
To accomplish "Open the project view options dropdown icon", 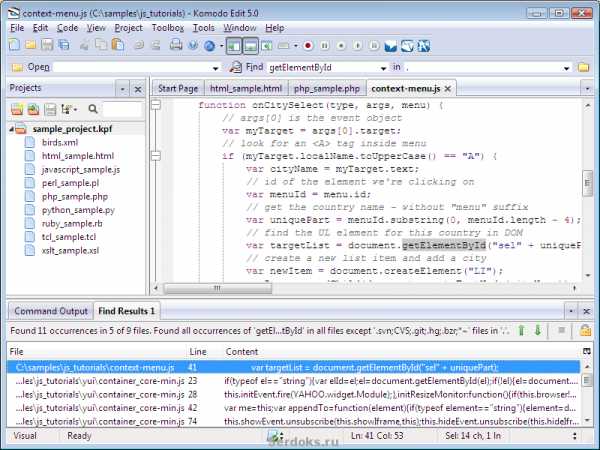I will point(69,109).
